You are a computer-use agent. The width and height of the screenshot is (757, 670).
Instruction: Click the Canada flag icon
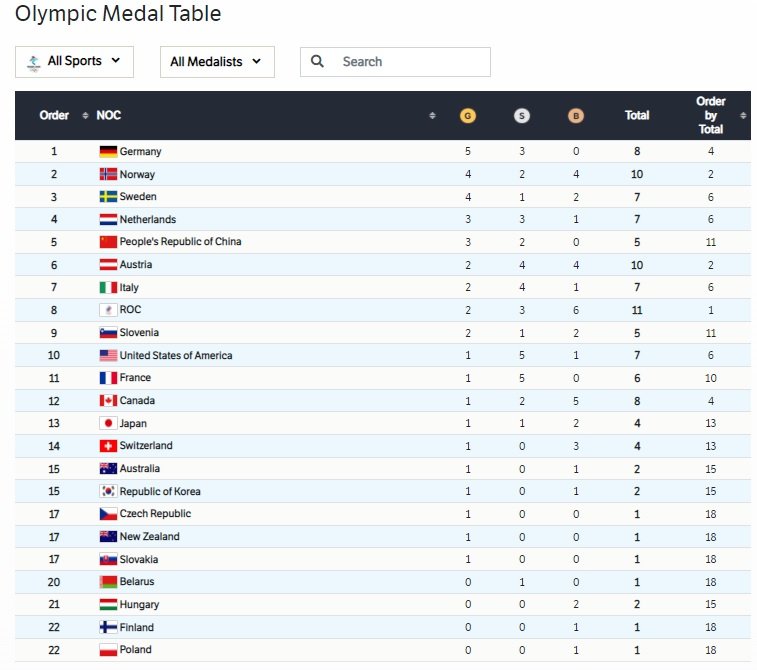(108, 401)
